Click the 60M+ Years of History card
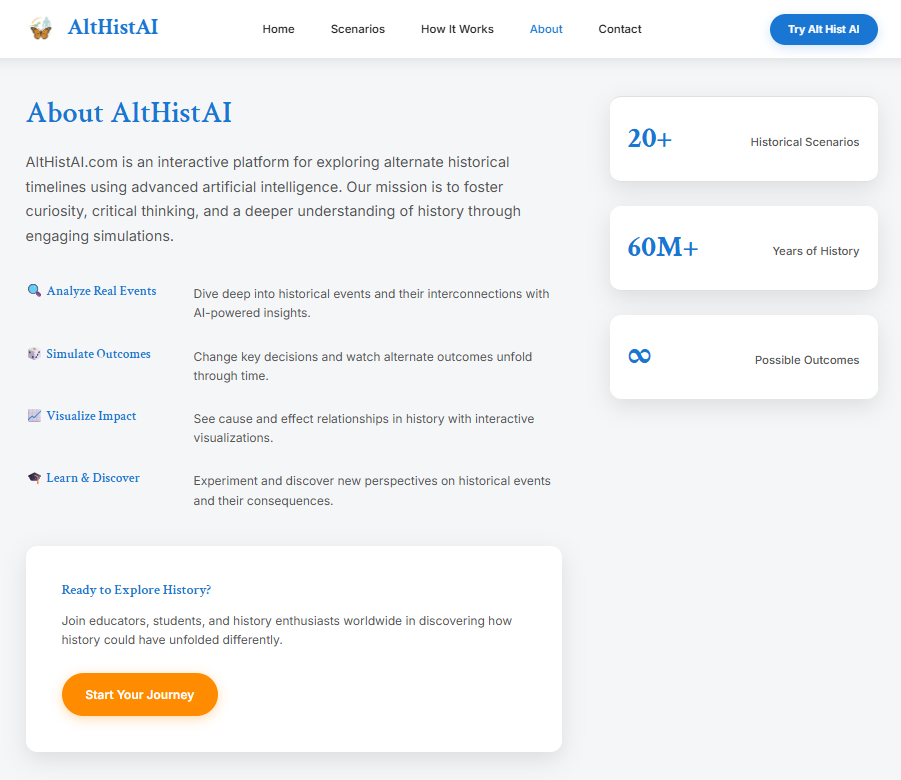 click(743, 248)
